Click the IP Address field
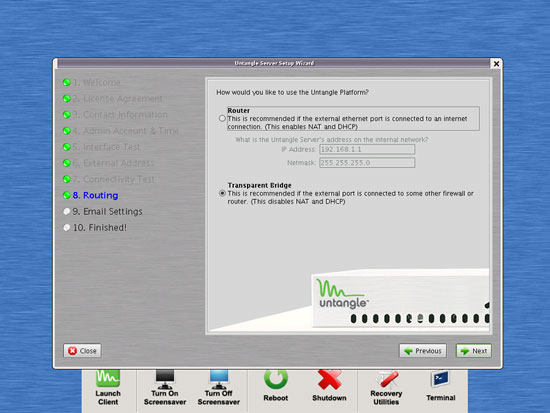550x413 pixels. click(x=367, y=149)
